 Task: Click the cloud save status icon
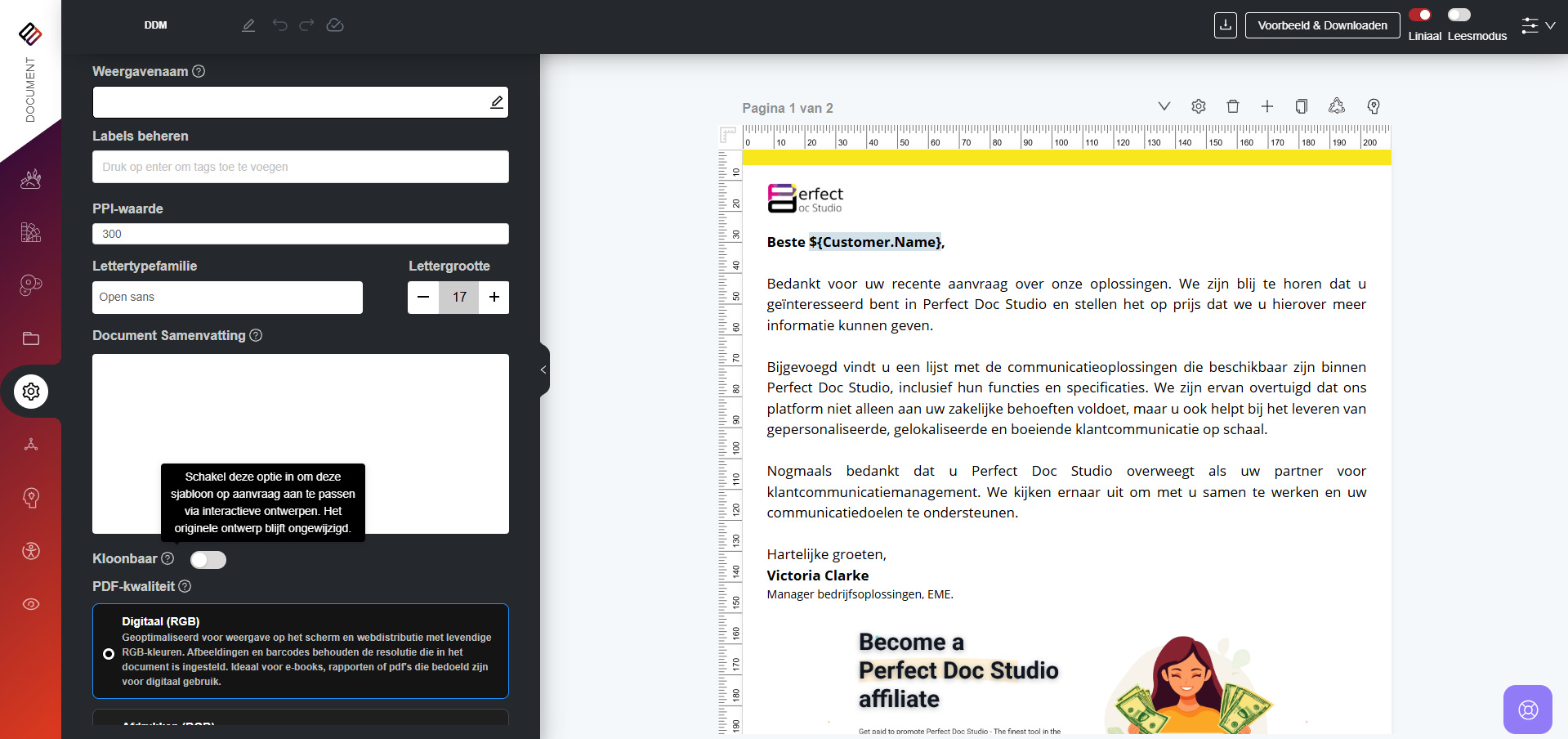click(x=335, y=25)
